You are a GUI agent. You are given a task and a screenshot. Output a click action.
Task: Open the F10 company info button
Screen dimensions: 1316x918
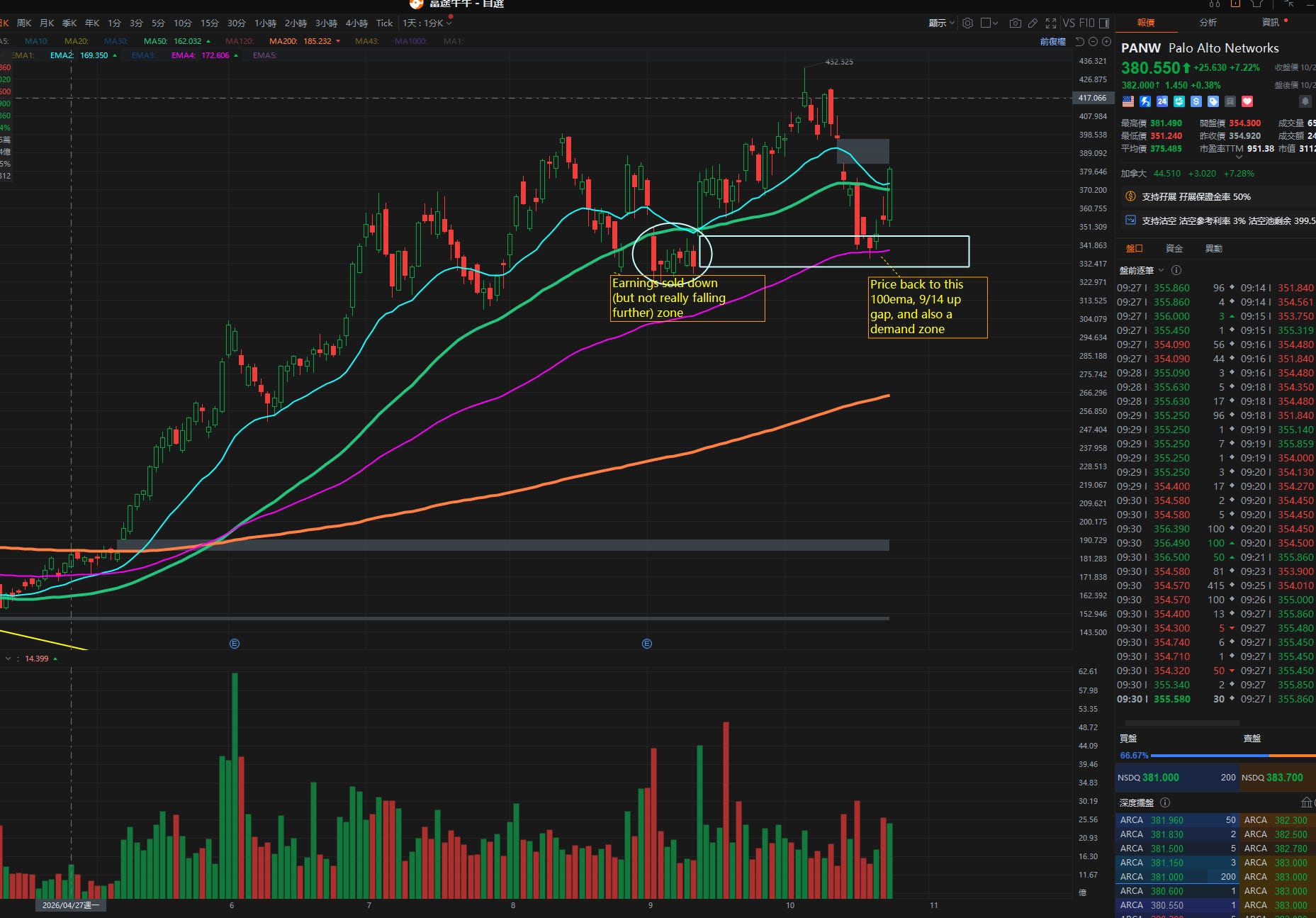coord(1087,23)
